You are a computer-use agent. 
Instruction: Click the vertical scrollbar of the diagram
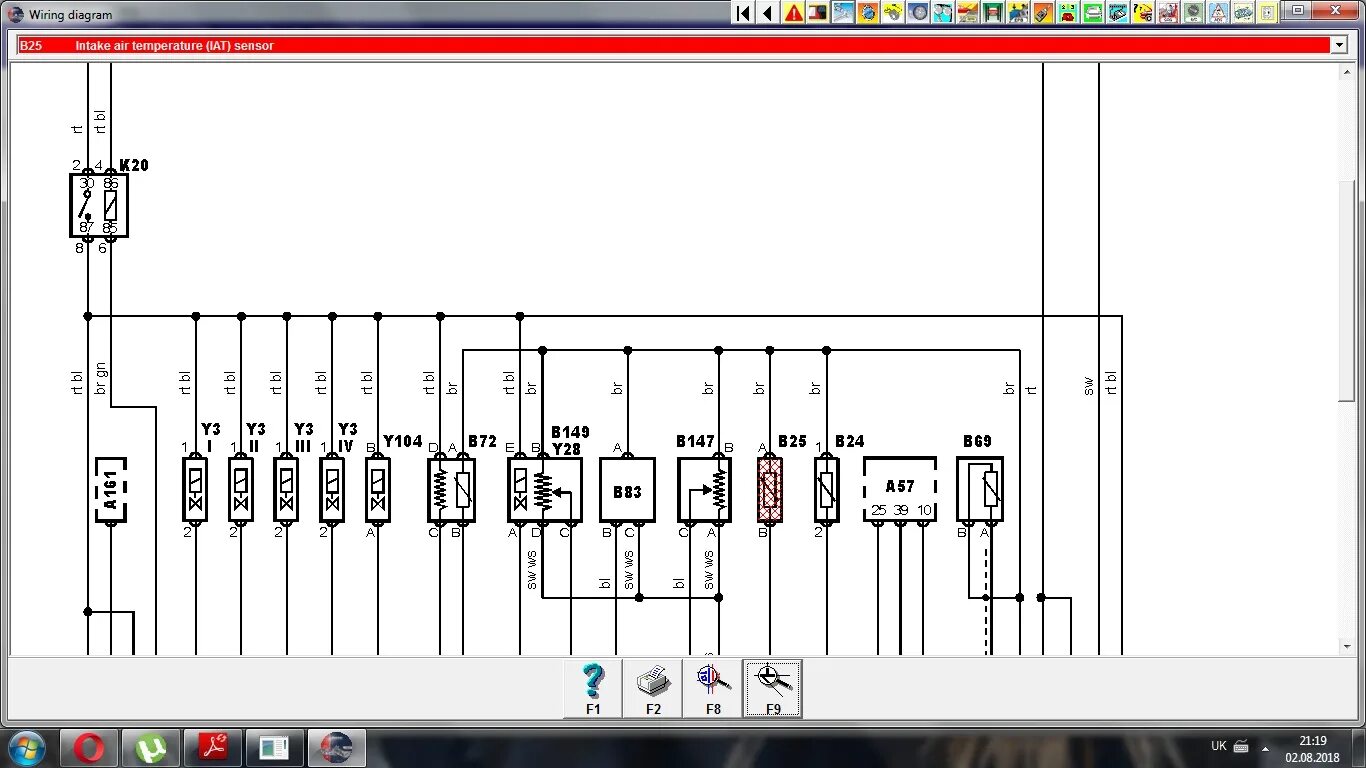coord(1346,358)
